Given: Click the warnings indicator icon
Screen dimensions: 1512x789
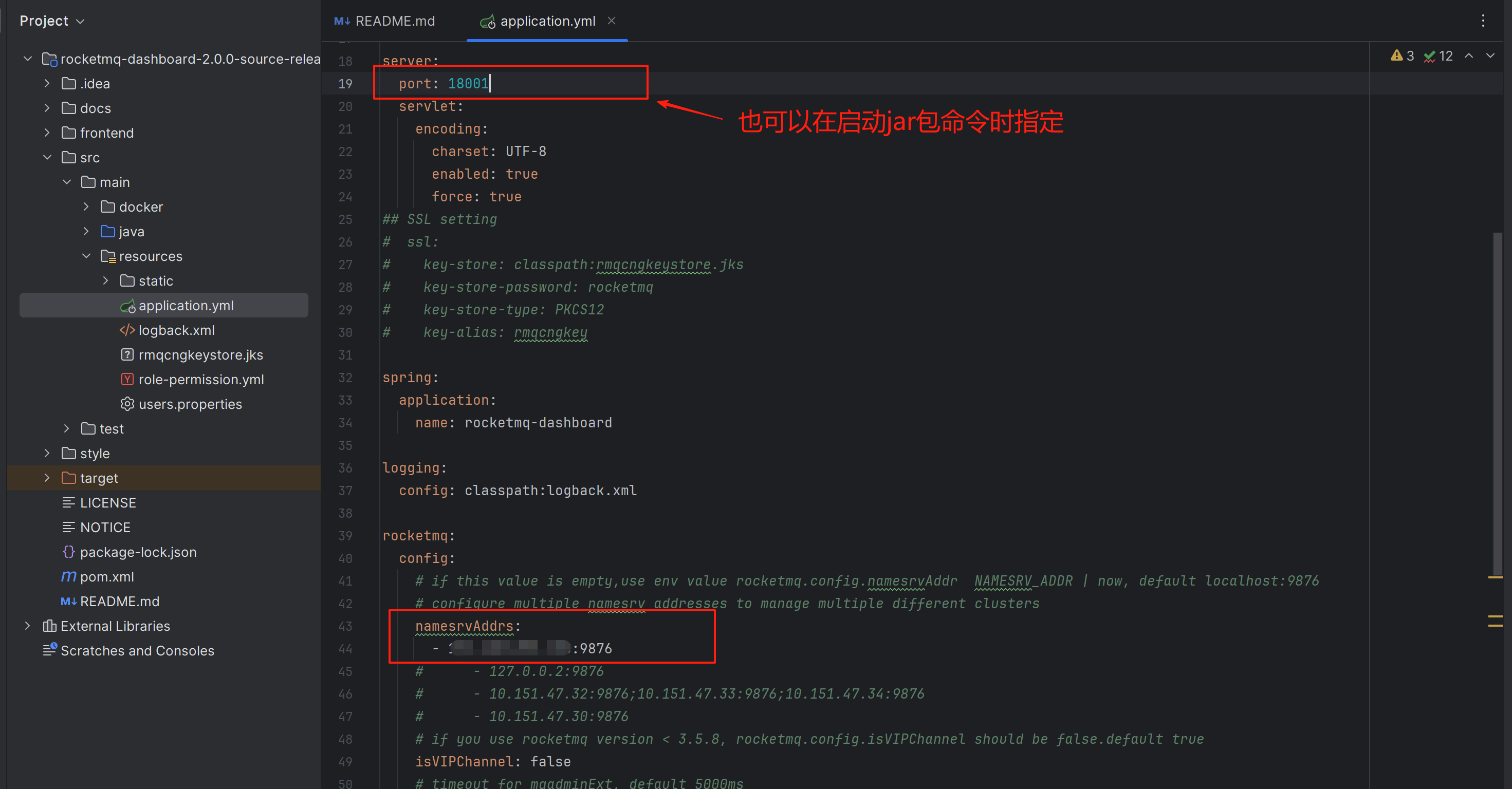Looking at the screenshot, I should click(1397, 55).
